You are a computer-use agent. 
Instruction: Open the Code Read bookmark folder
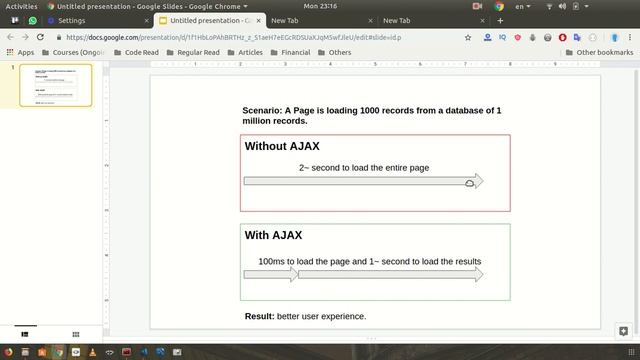[136, 52]
